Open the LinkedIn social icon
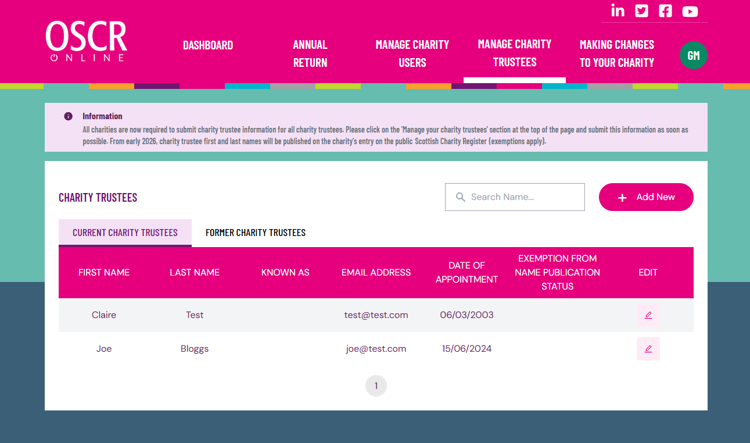The height and width of the screenshot is (443, 750). 618,11
